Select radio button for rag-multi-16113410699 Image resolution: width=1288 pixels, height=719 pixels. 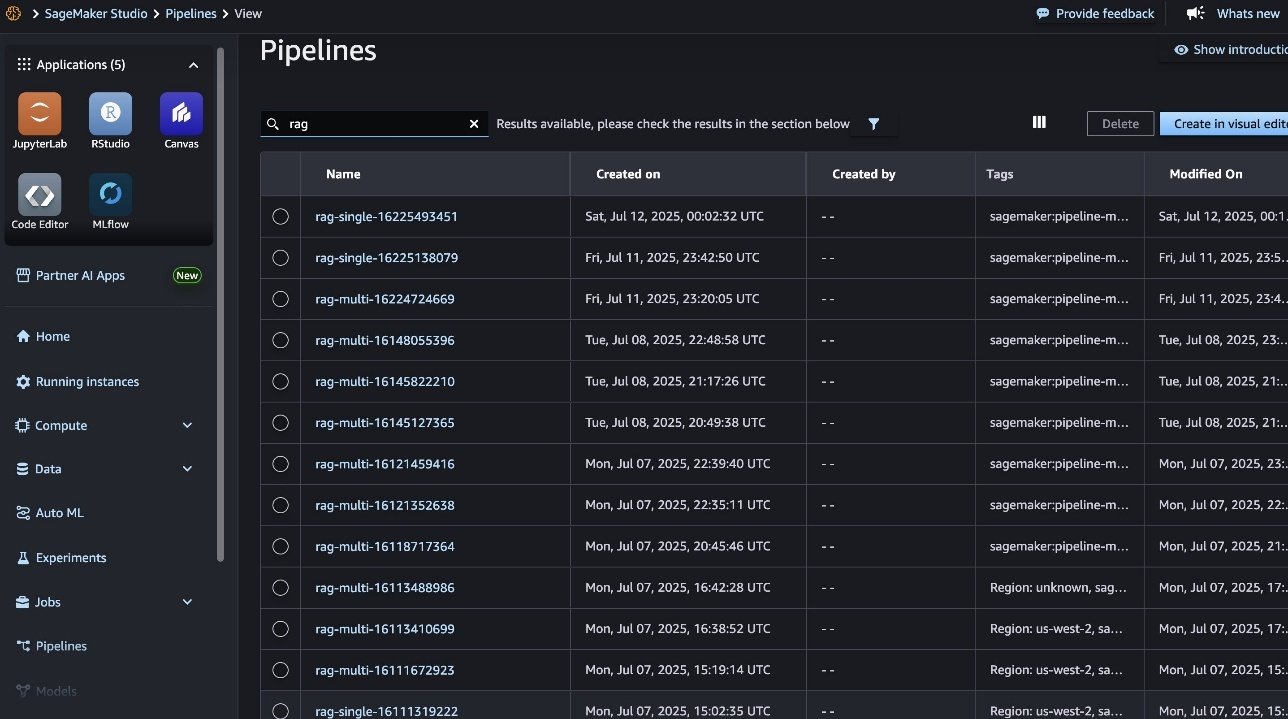[x=280, y=629]
